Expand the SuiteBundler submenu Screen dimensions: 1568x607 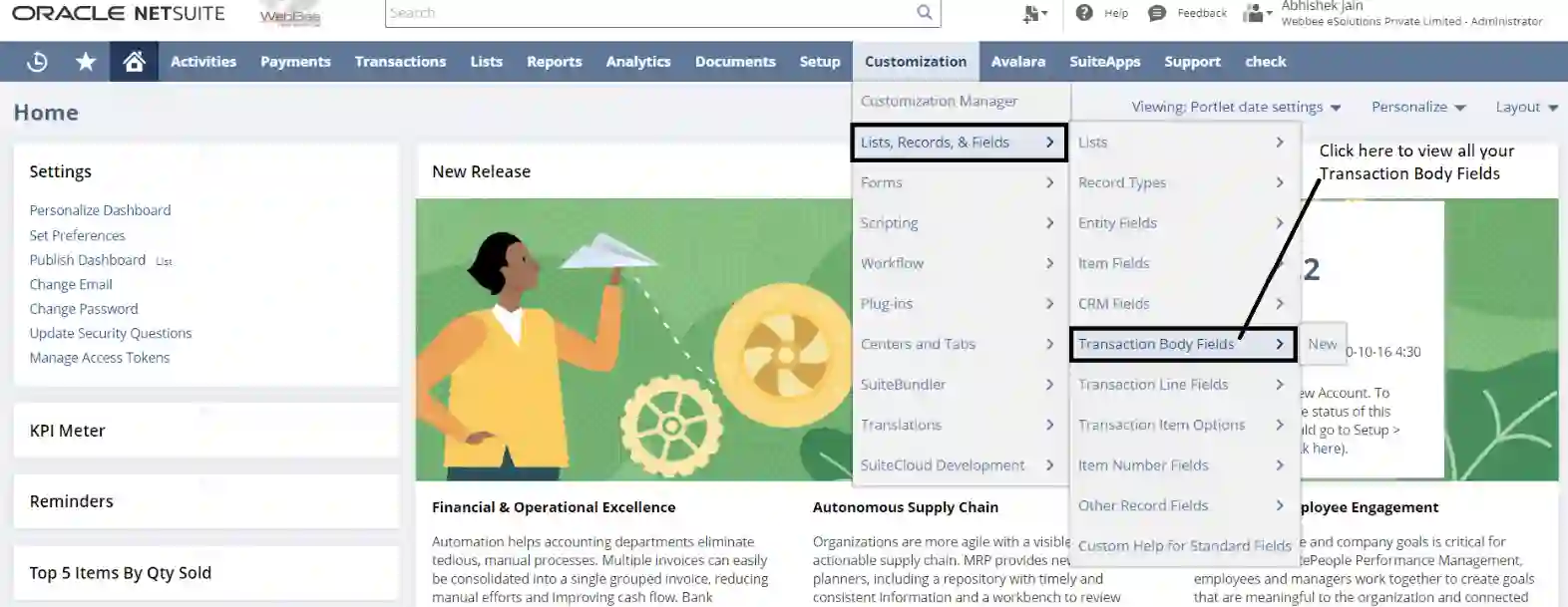pyautogui.click(x=961, y=385)
